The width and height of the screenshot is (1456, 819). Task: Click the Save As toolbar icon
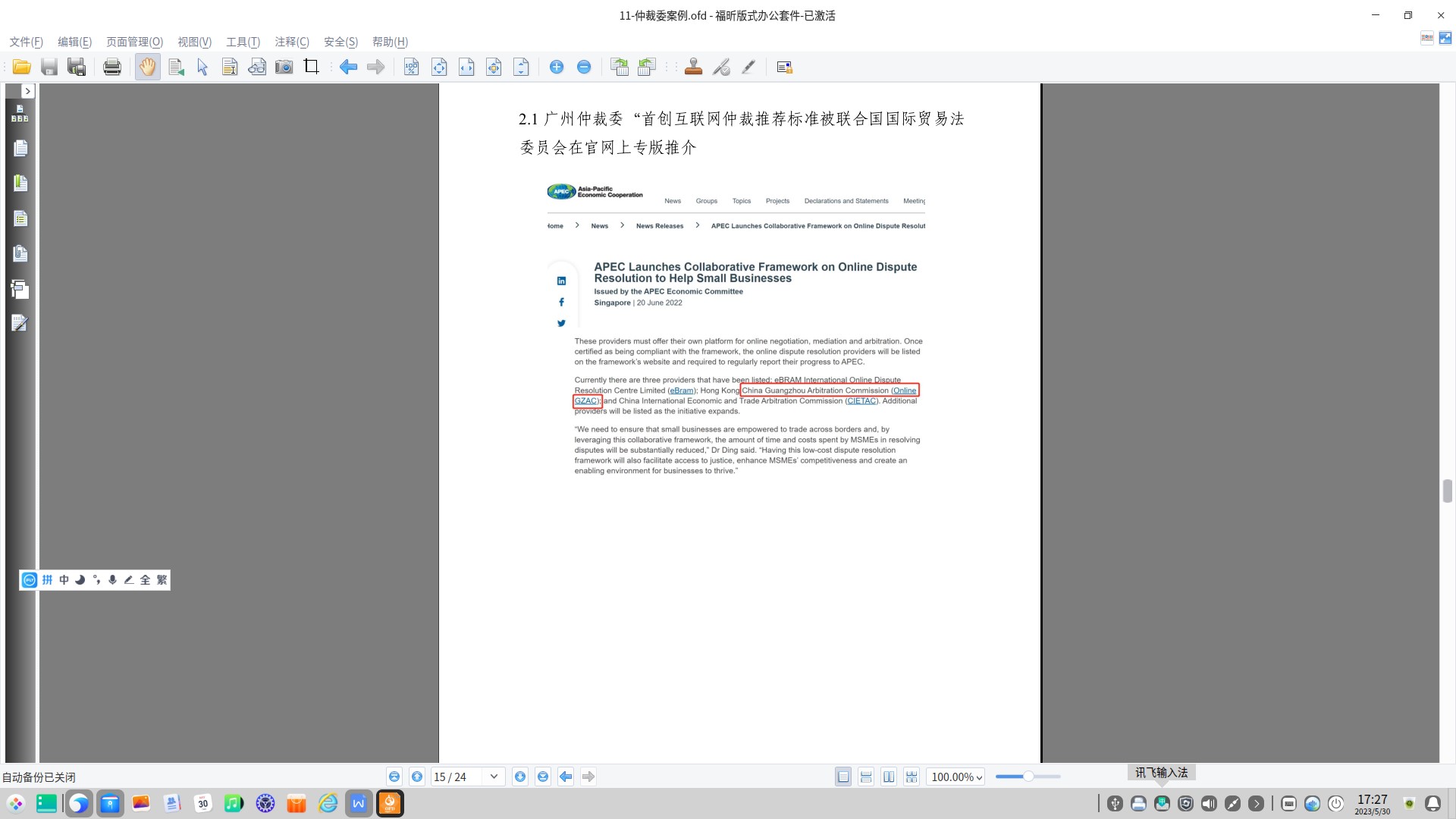pyautogui.click(x=77, y=67)
